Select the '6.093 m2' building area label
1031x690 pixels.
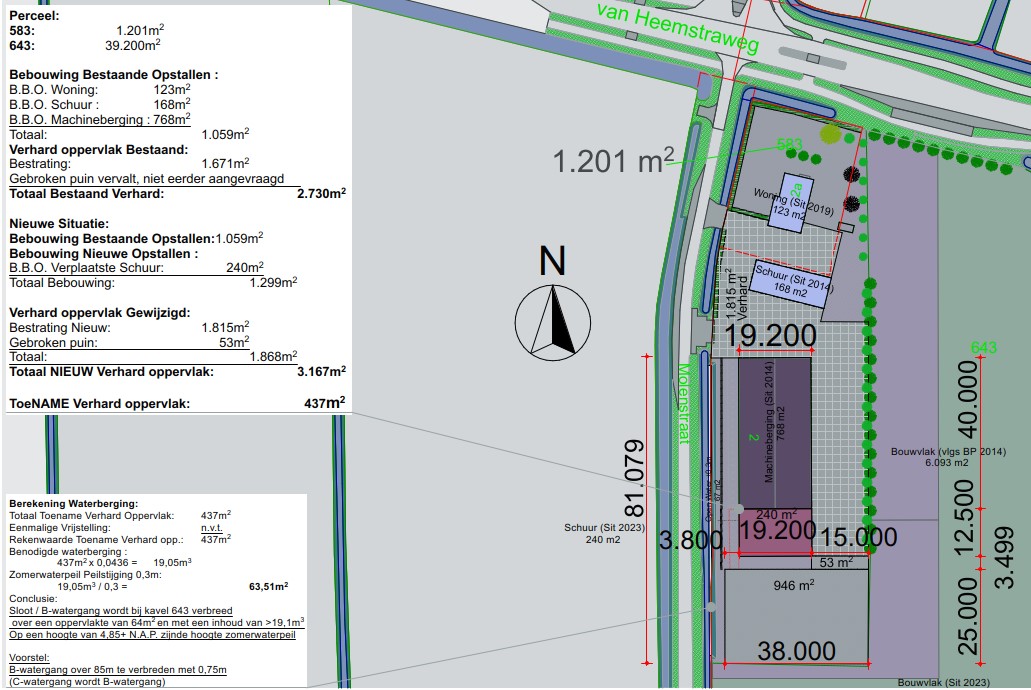click(947, 462)
